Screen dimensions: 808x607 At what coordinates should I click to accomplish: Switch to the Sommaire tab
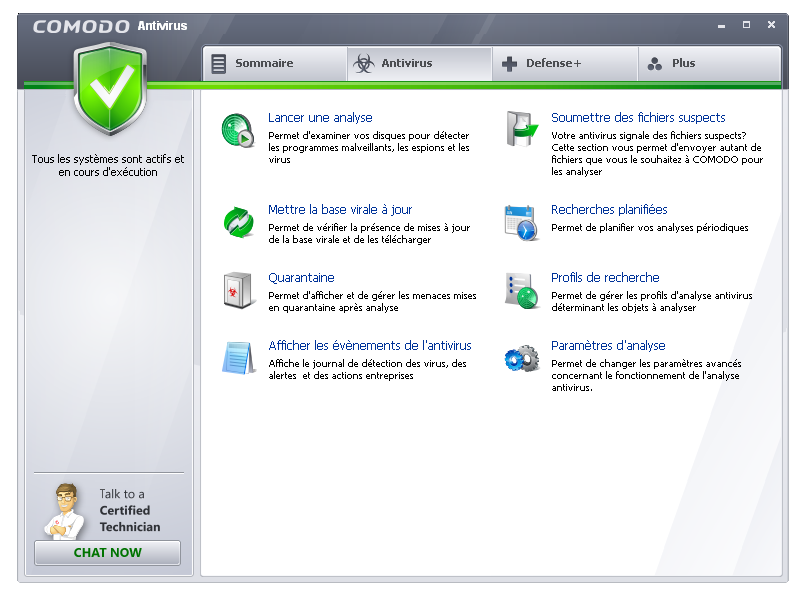(x=275, y=63)
